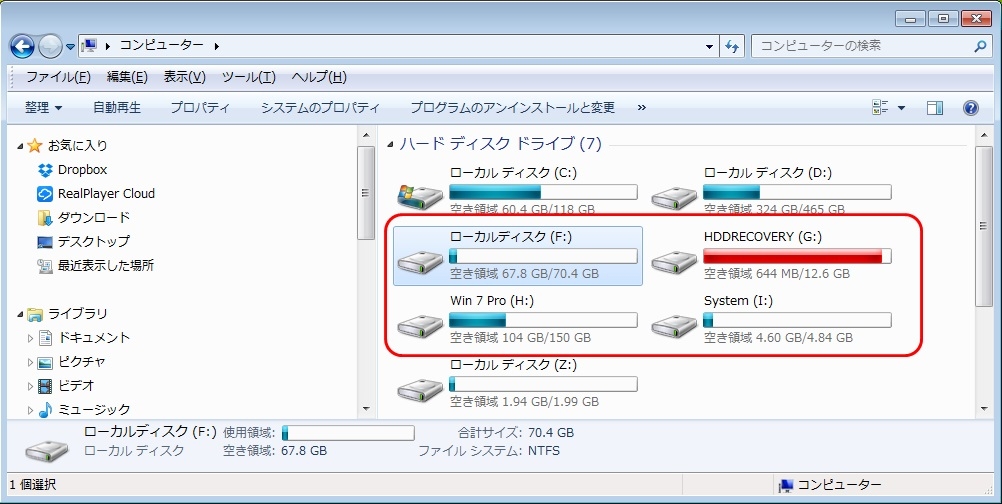1002x504 pixels.
Task: Click the red usage bar of HDDRECOVERY (G:)
Action: (x=797, y=256)
